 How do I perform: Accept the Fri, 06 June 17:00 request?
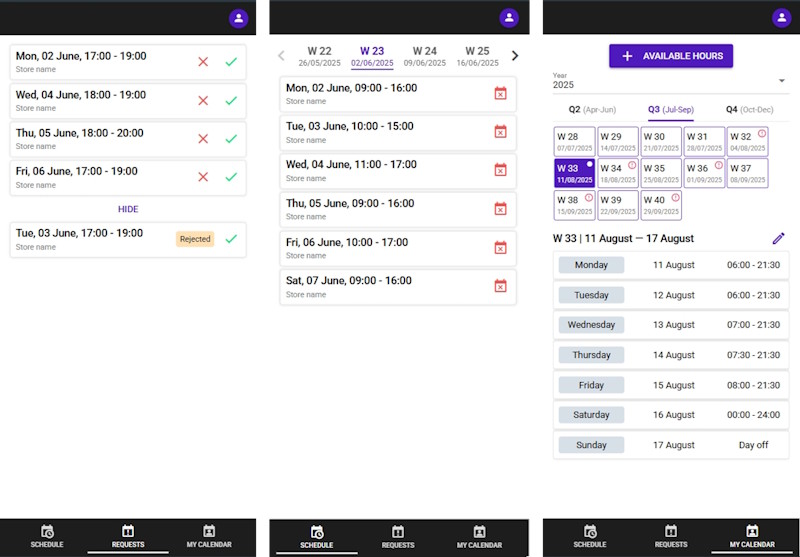[231, 177]
